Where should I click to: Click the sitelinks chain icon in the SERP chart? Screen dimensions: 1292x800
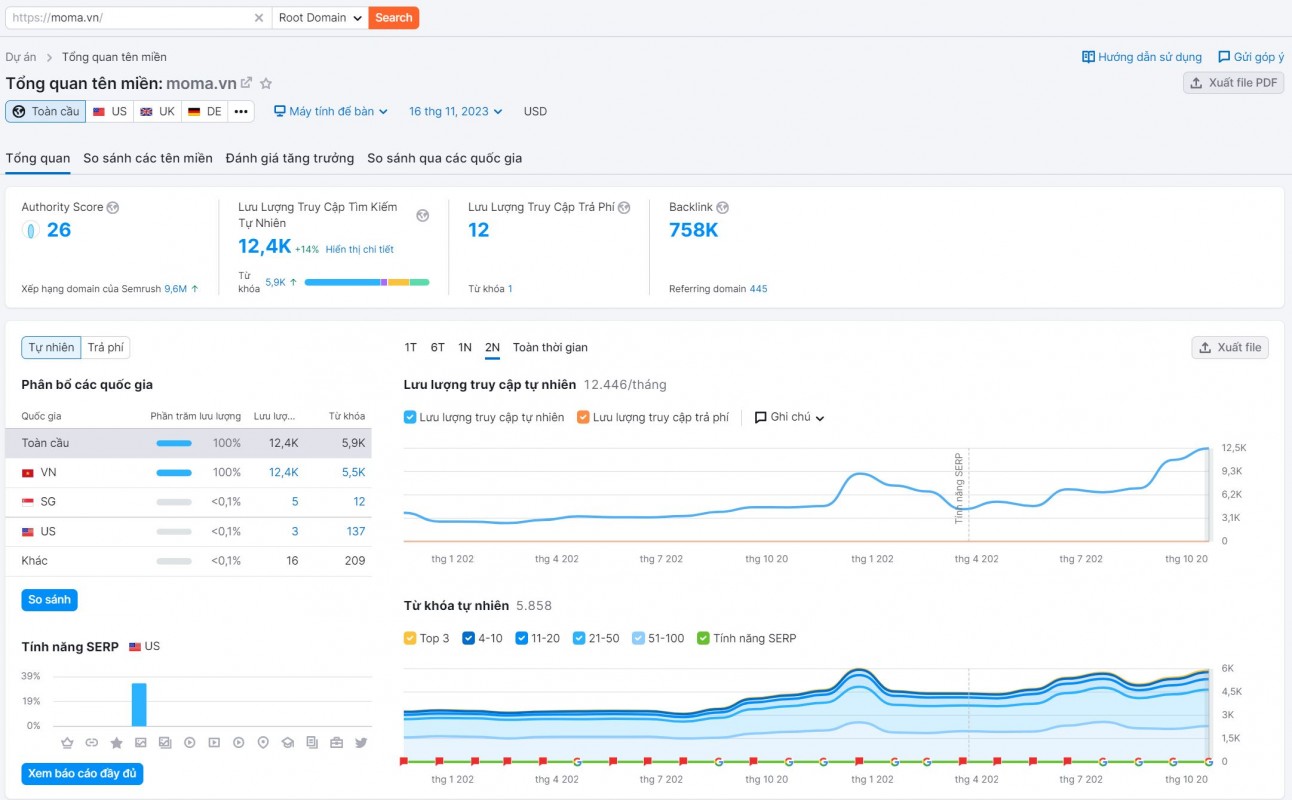92,743
